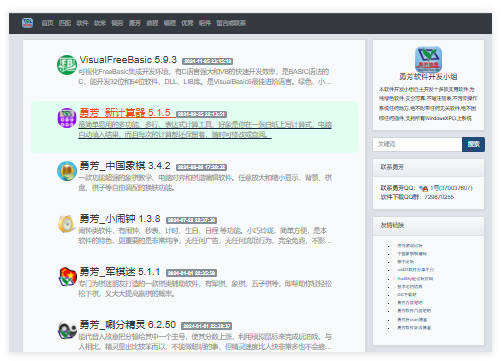Click the 中国象棋 chess app icon
501x361 pixels.
coord(67,171)
